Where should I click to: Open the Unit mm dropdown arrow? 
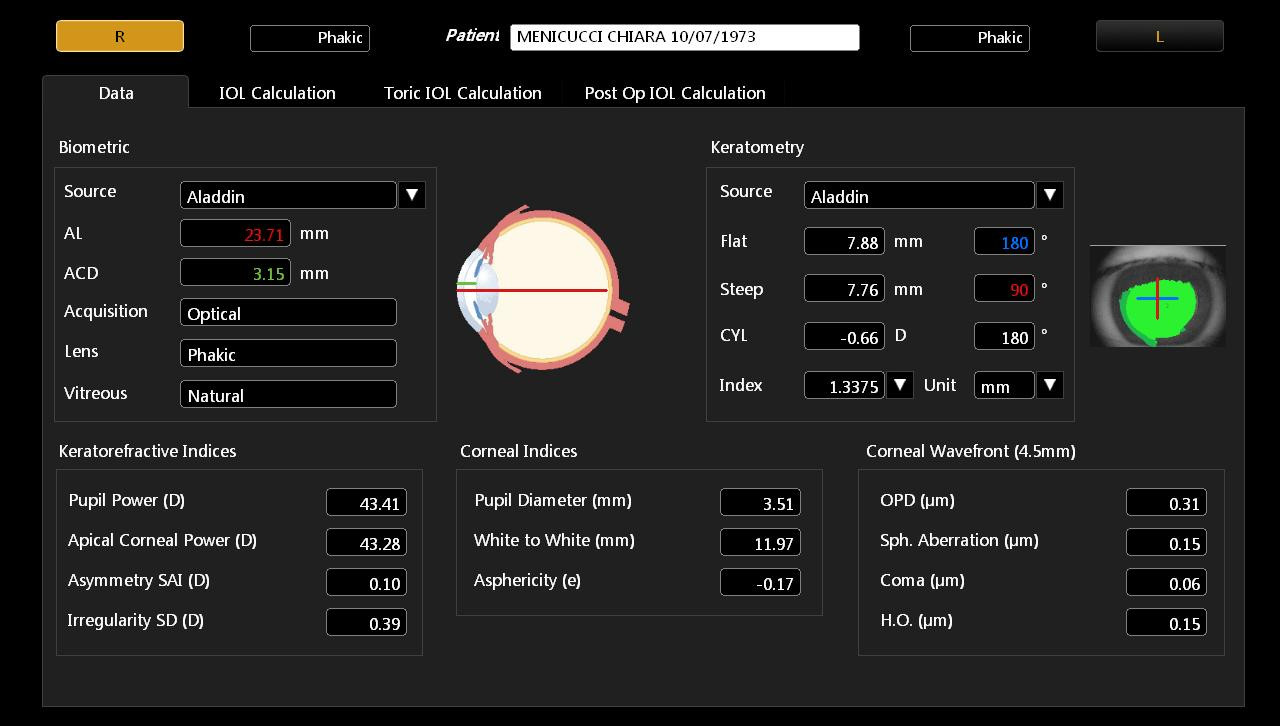pyautogui.click(x=1050, y=385)
